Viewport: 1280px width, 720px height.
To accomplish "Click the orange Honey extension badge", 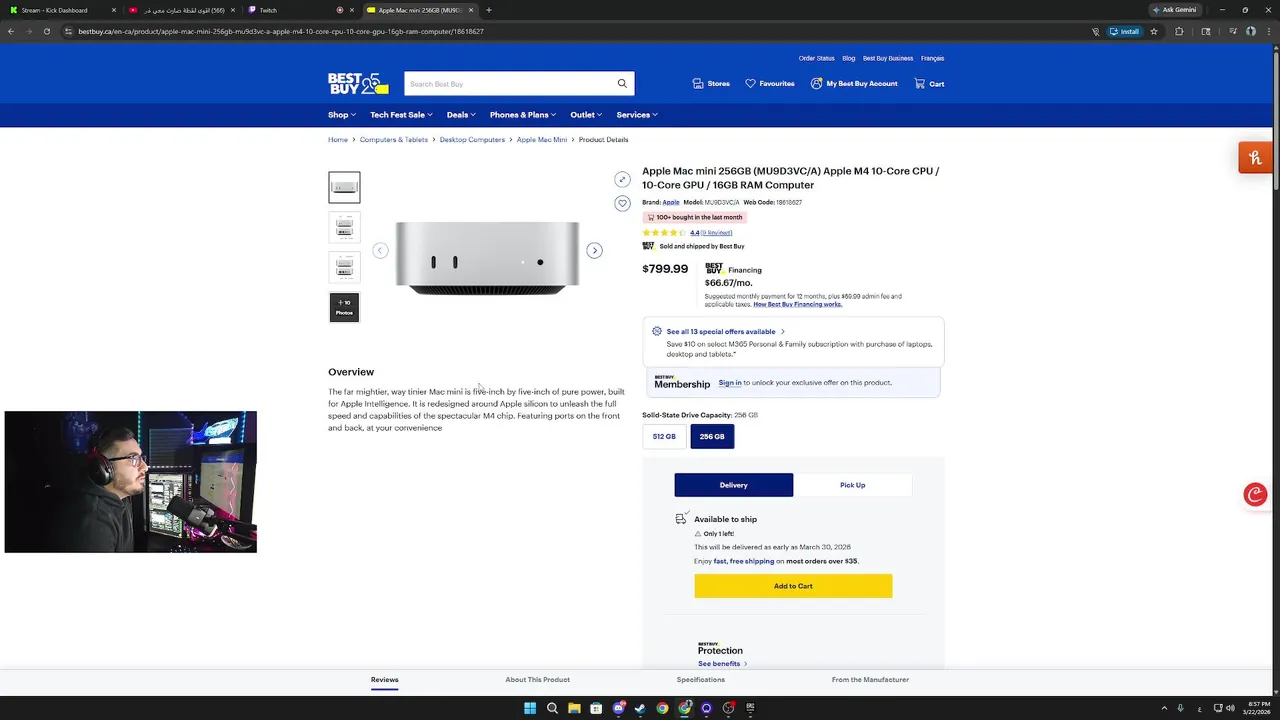I will pos(1255,158).
